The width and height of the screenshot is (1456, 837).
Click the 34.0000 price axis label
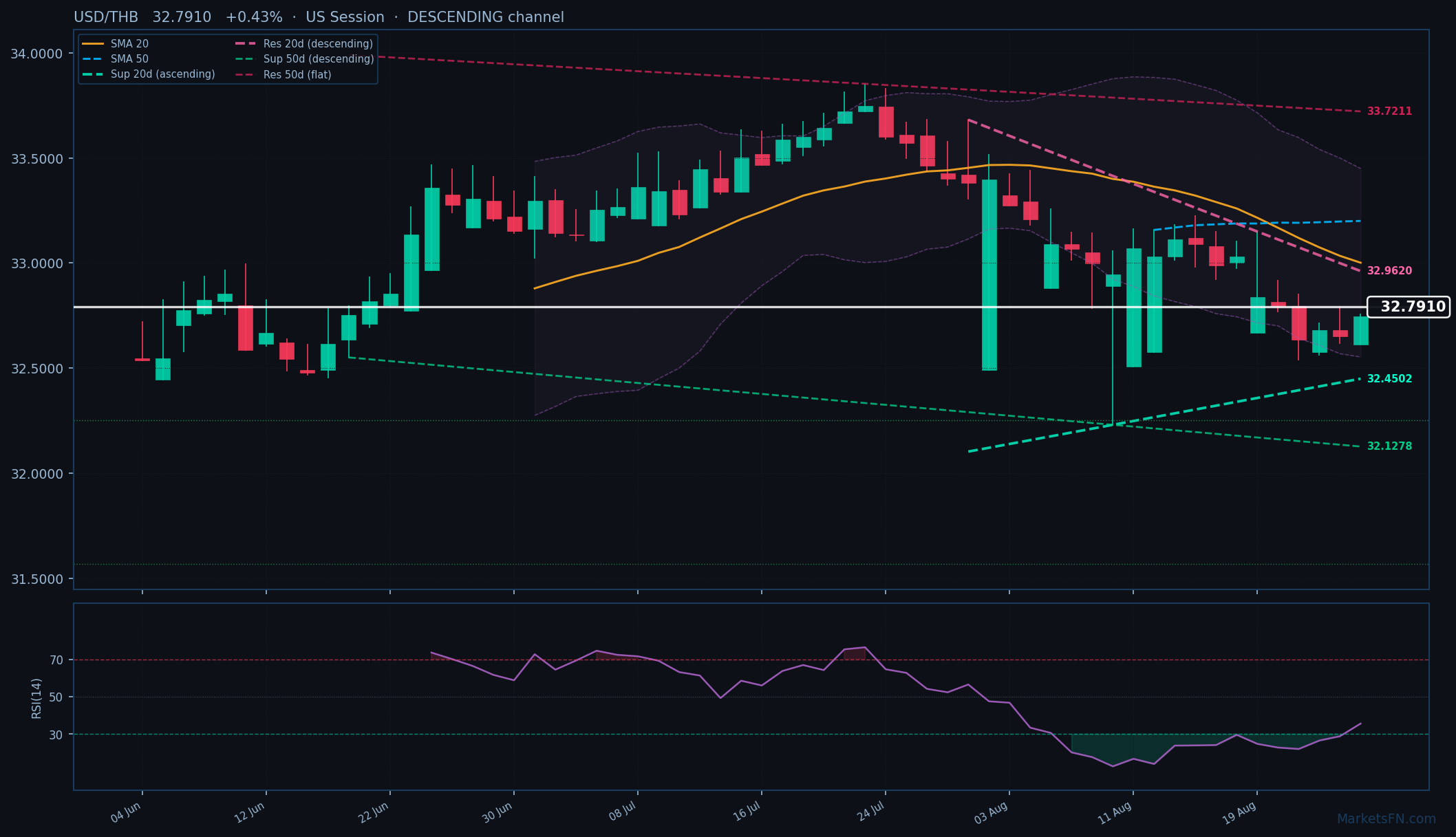point(36,54)
